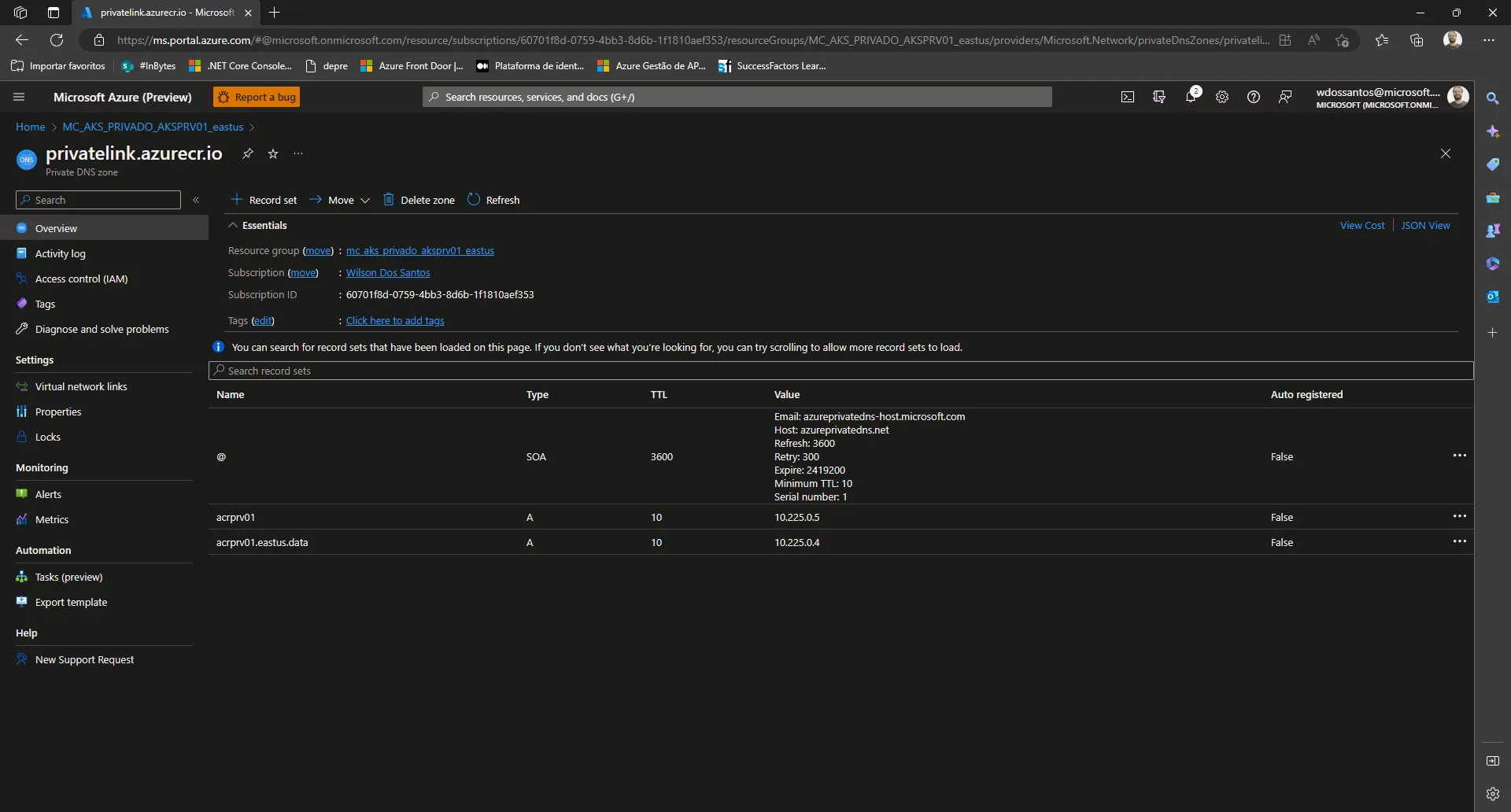Screen dimensions: 1511x812
Task: Click here to add tags link
Action: coord(395,320)
